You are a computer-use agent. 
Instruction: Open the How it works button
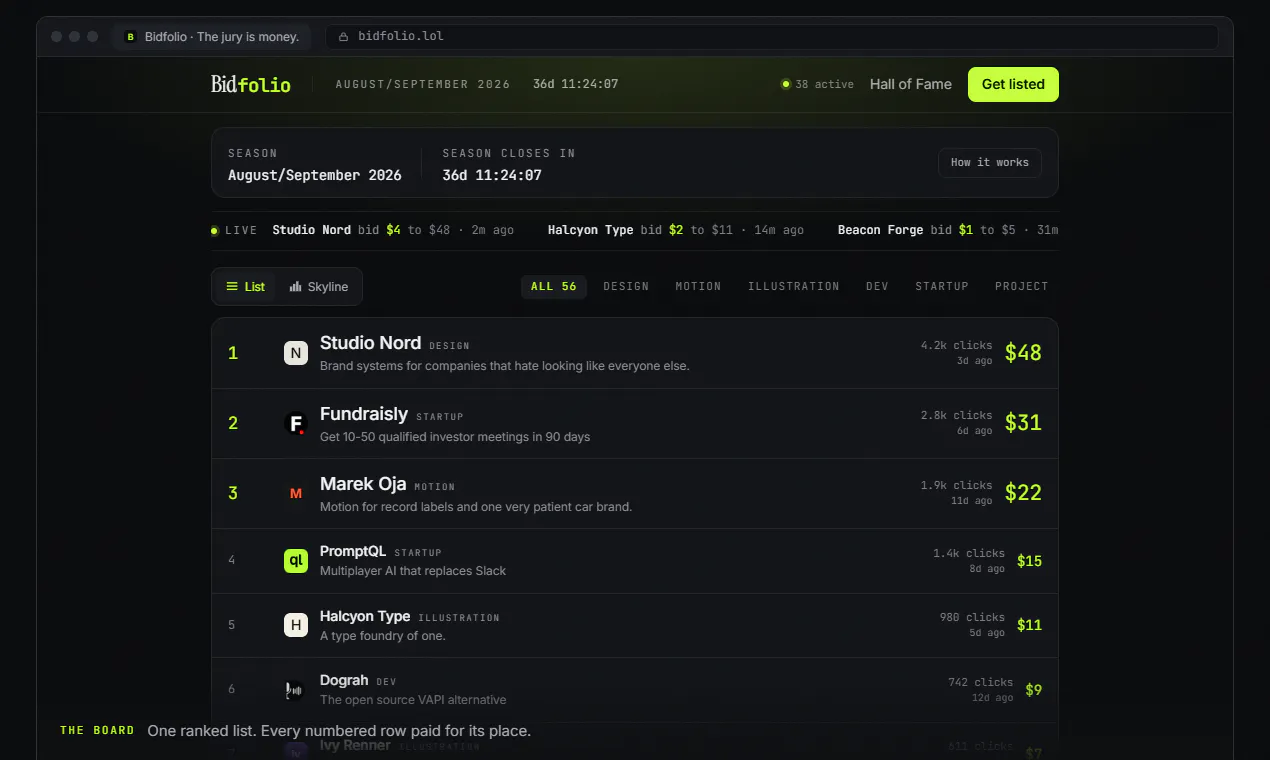click(990, 163)
